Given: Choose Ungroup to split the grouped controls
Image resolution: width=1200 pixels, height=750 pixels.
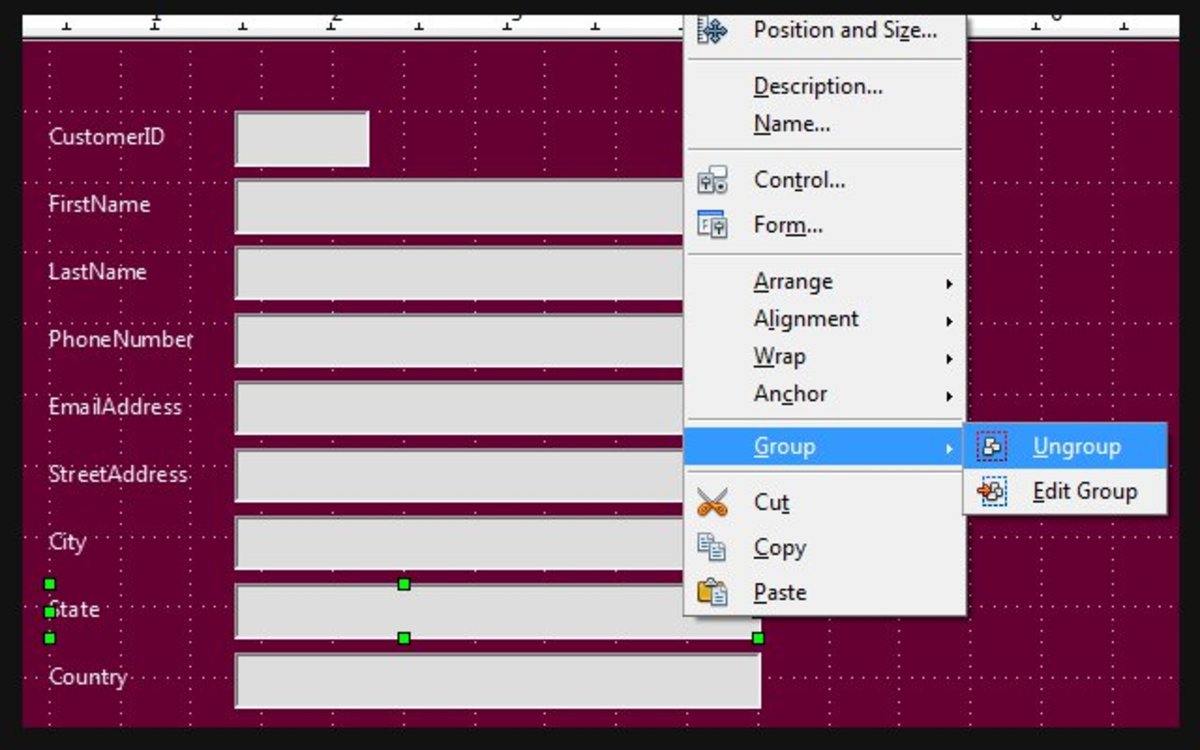Looking at the screenshot, I should click(1077, 446).
